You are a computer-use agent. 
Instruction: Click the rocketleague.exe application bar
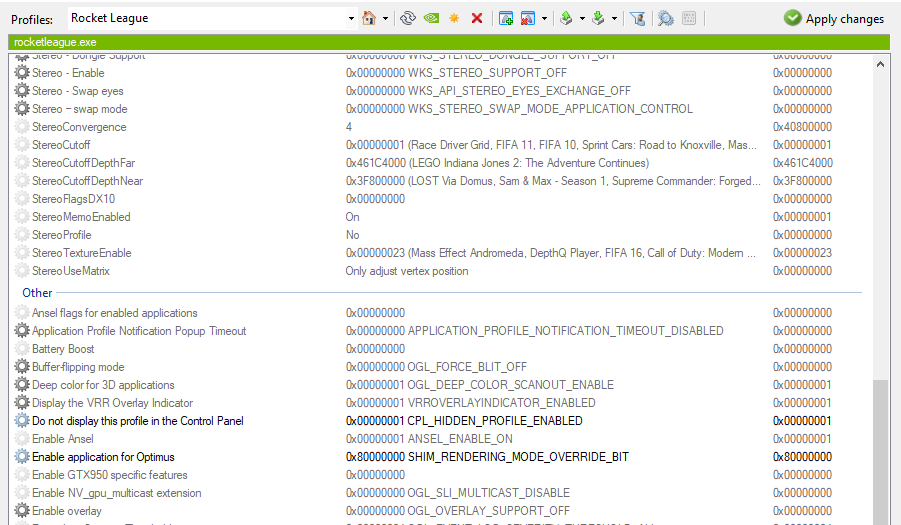449,42
